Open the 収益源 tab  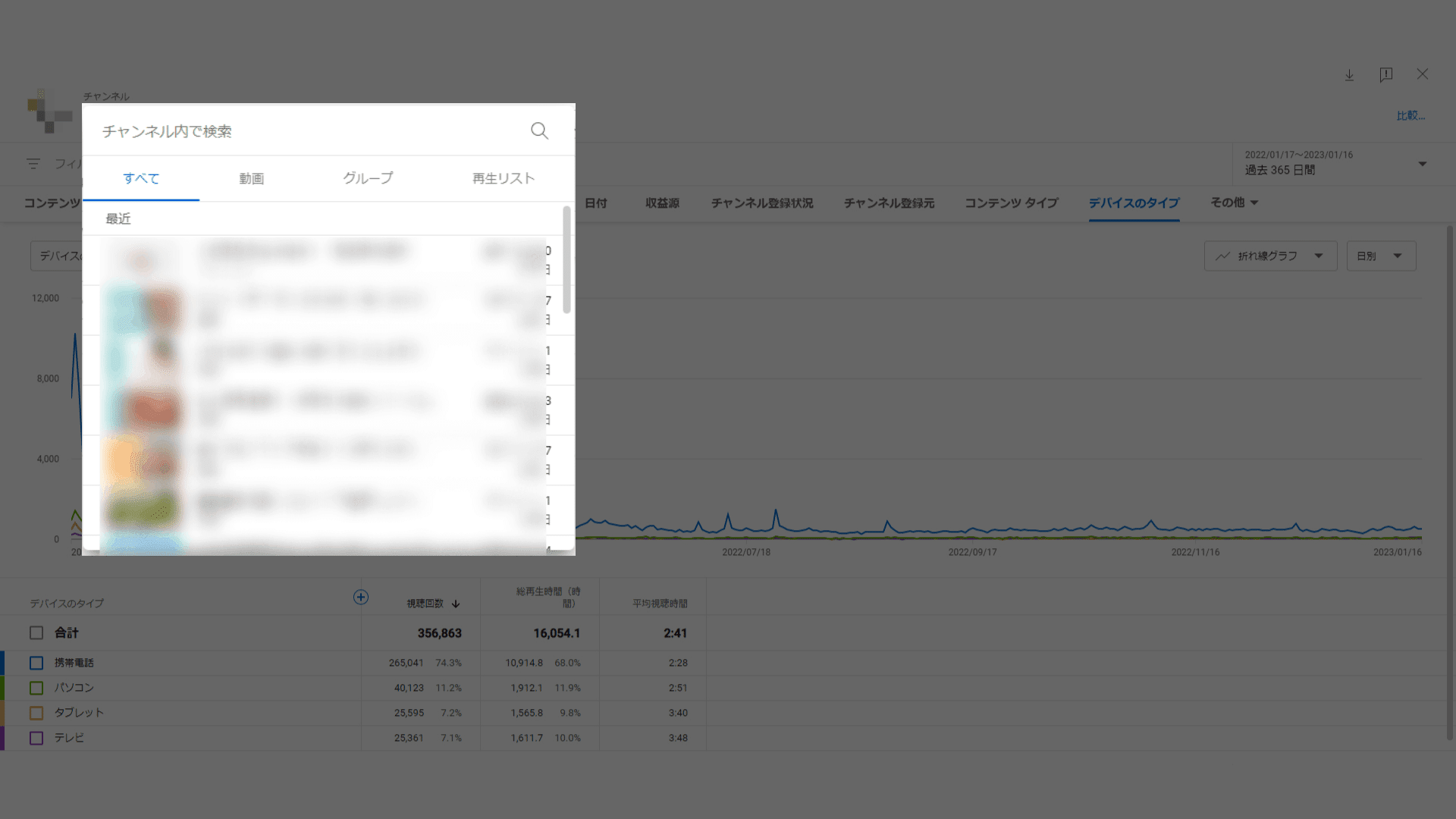[x=662, y=203]
